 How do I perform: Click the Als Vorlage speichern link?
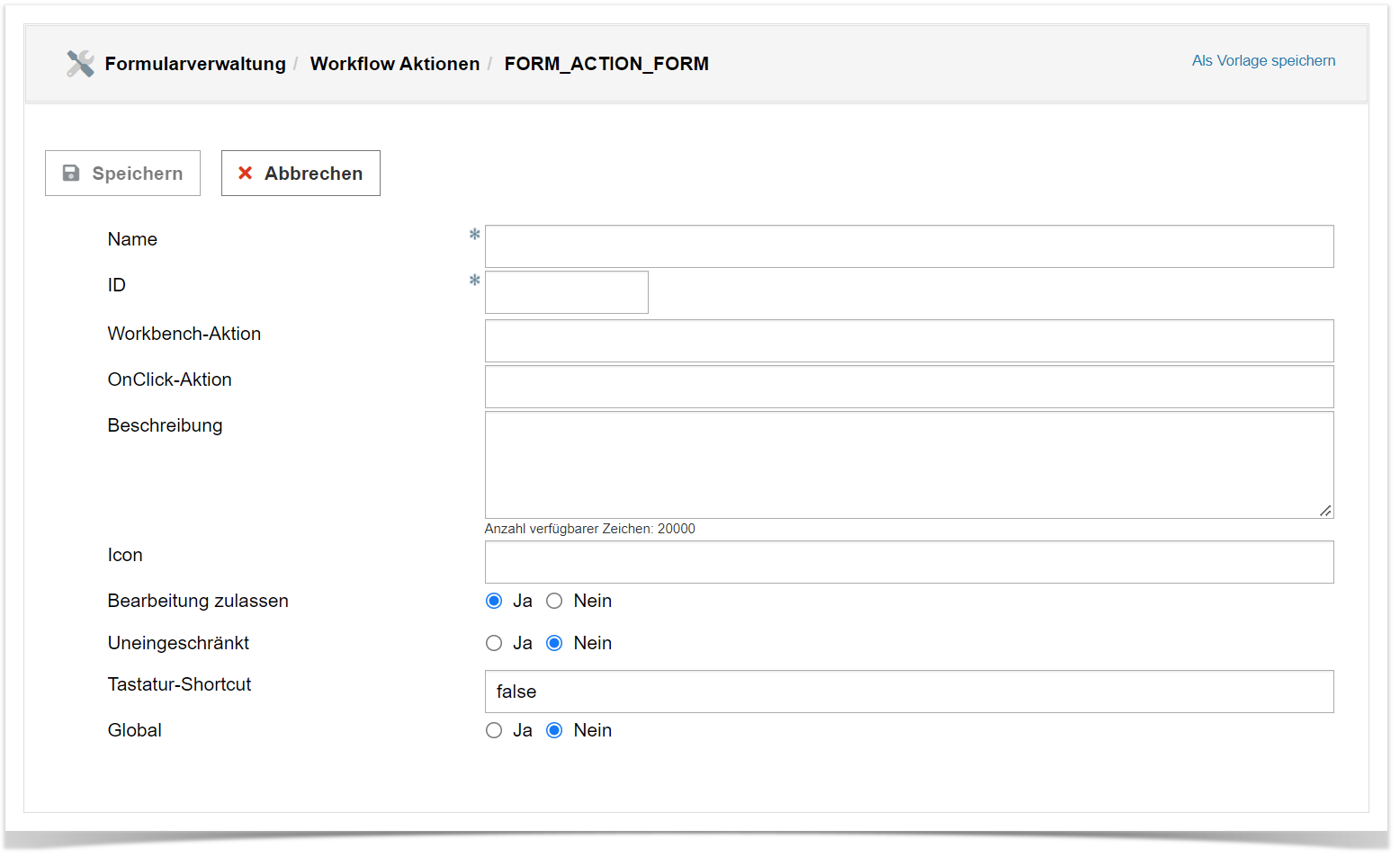click(x=1262, y=60)
